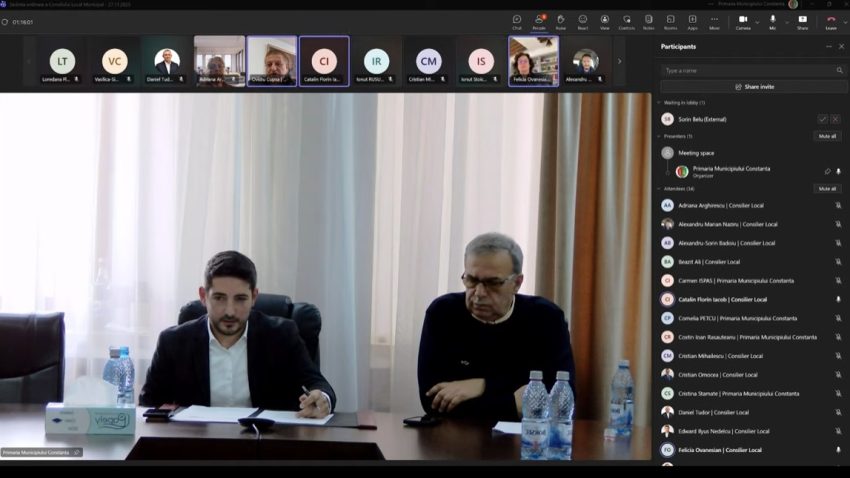Select Loredana LT participant tile

tap(62, 61)
